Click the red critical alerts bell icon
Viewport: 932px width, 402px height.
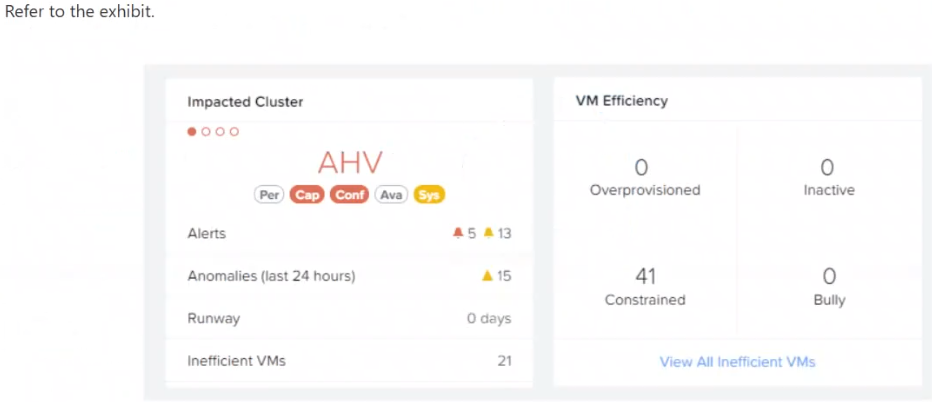[458, 233]
